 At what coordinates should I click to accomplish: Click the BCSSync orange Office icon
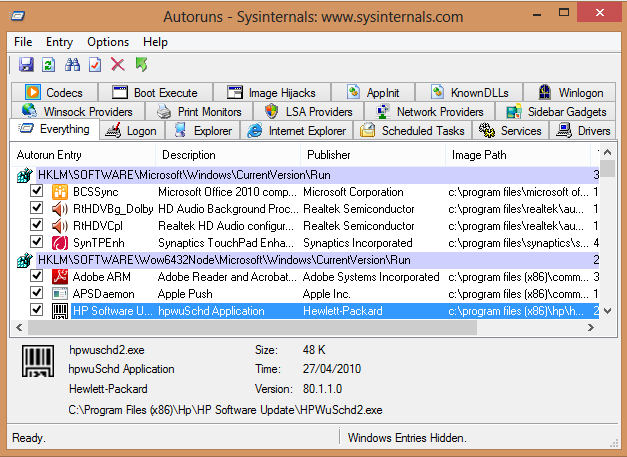[60, 192]
